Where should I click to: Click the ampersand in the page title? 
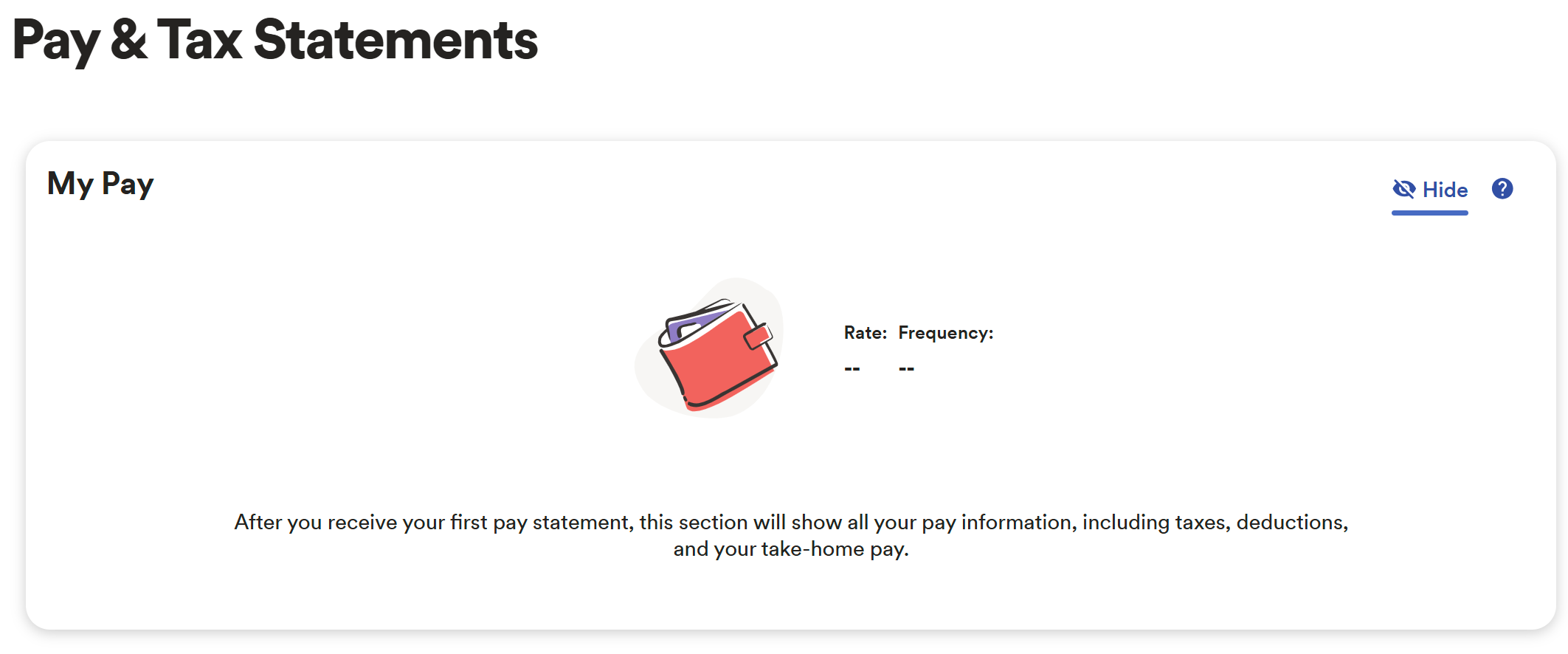tap(129, 40)
